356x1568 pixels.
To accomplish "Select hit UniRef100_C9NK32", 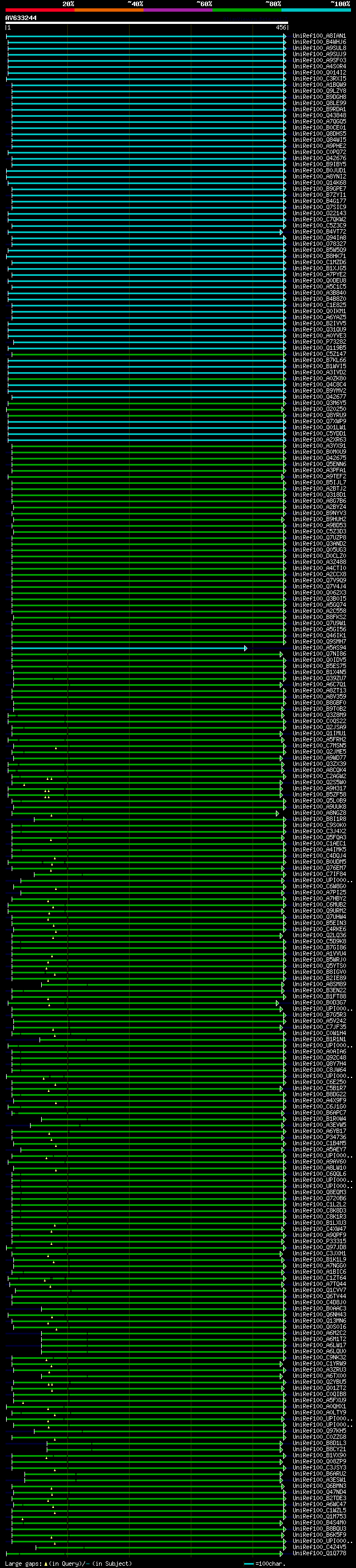I will [x=319, y=1358].
